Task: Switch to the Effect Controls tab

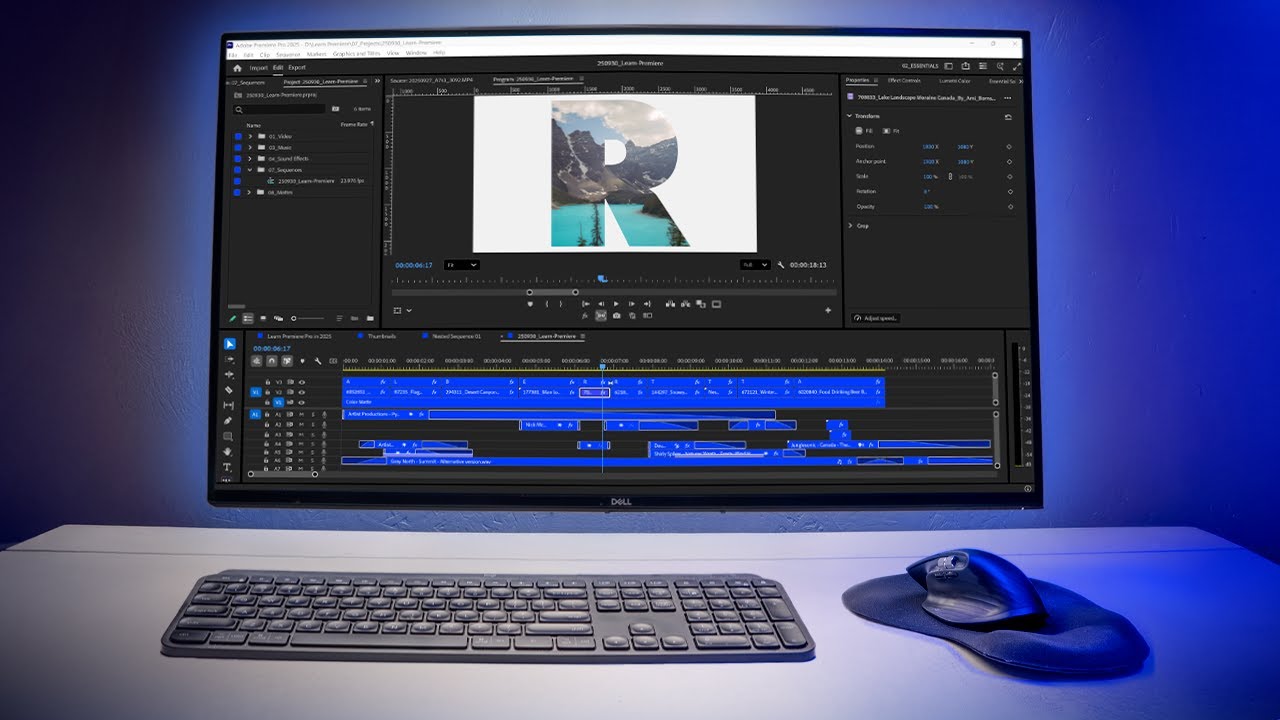Action: pyautogui.click(x=904, y=80)
